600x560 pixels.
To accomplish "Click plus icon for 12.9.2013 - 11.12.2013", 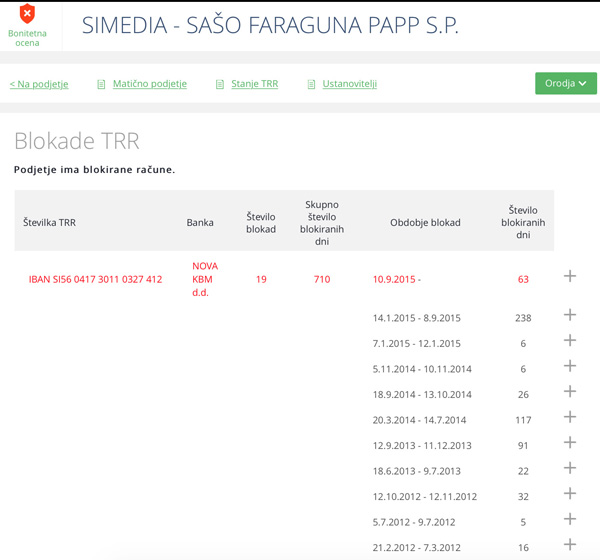I will (x=570, y=443).
